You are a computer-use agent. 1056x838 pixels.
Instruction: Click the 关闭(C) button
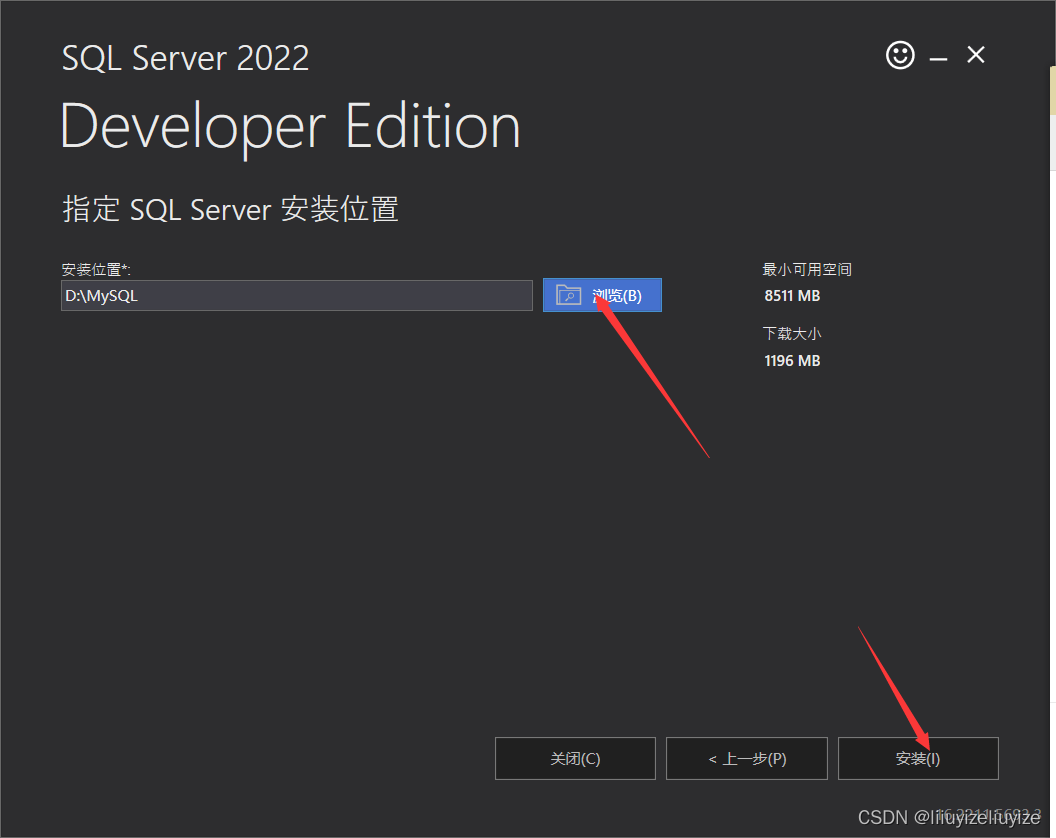tap(575, 759)
